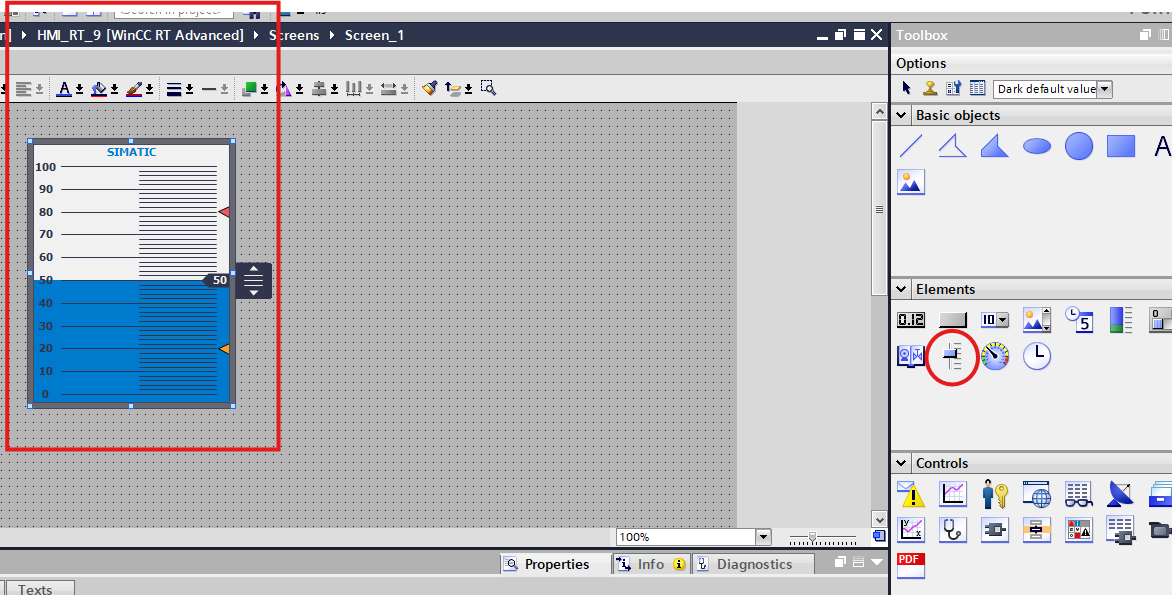Open the 100% zoom level dropdown
The height and width of the screenshot is (595, 1172).
[763, 537]
